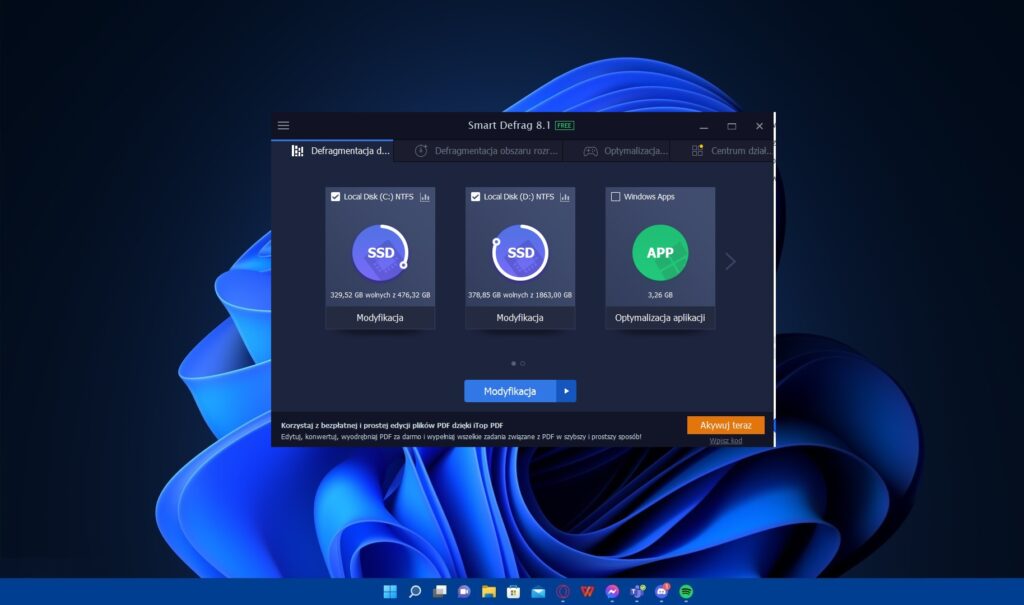Click the SSD circle for Local Disk (D:)
1024x605 pixels.
pyautogui.click(x=520, y=253)
